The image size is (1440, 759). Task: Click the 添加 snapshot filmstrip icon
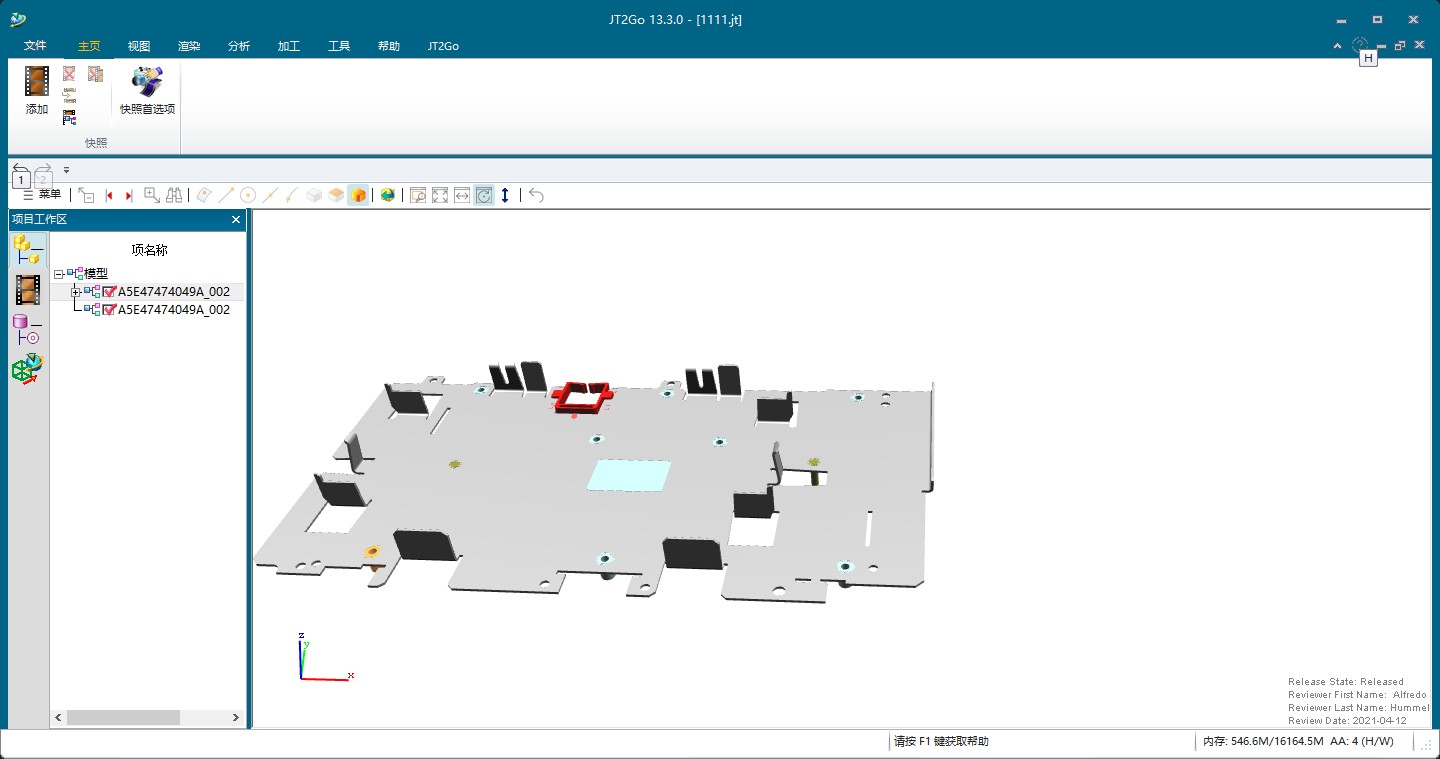[37, 82]
